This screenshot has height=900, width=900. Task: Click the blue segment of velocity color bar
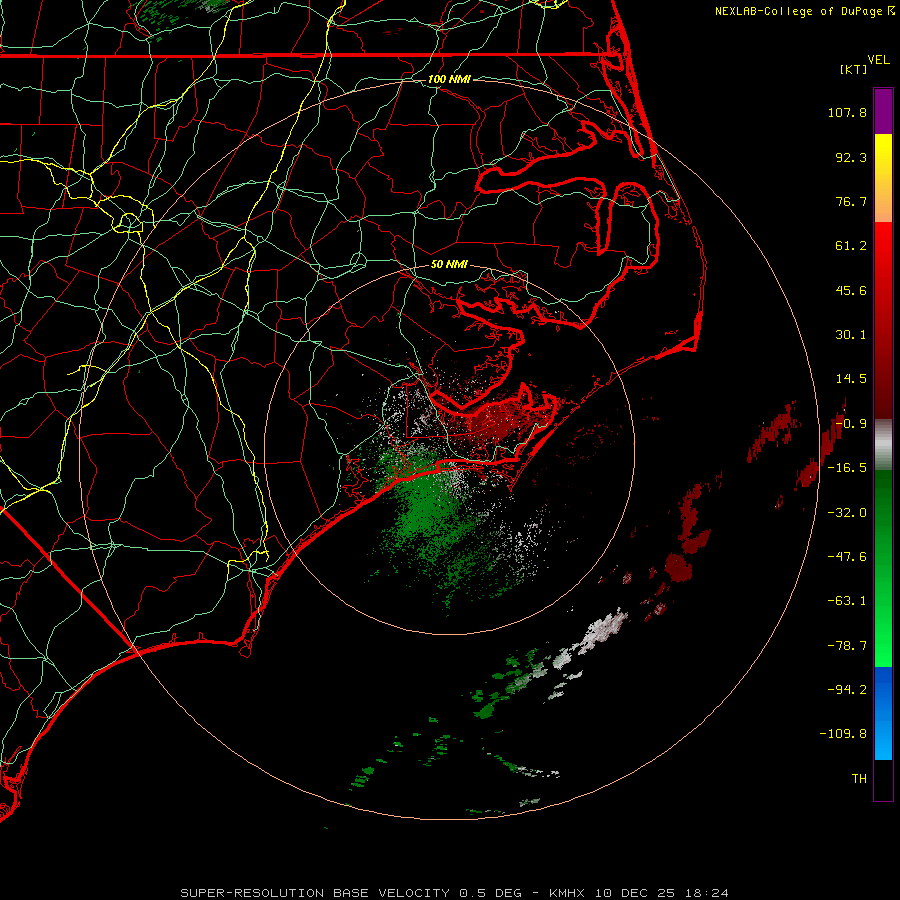(x=883, y=713)
